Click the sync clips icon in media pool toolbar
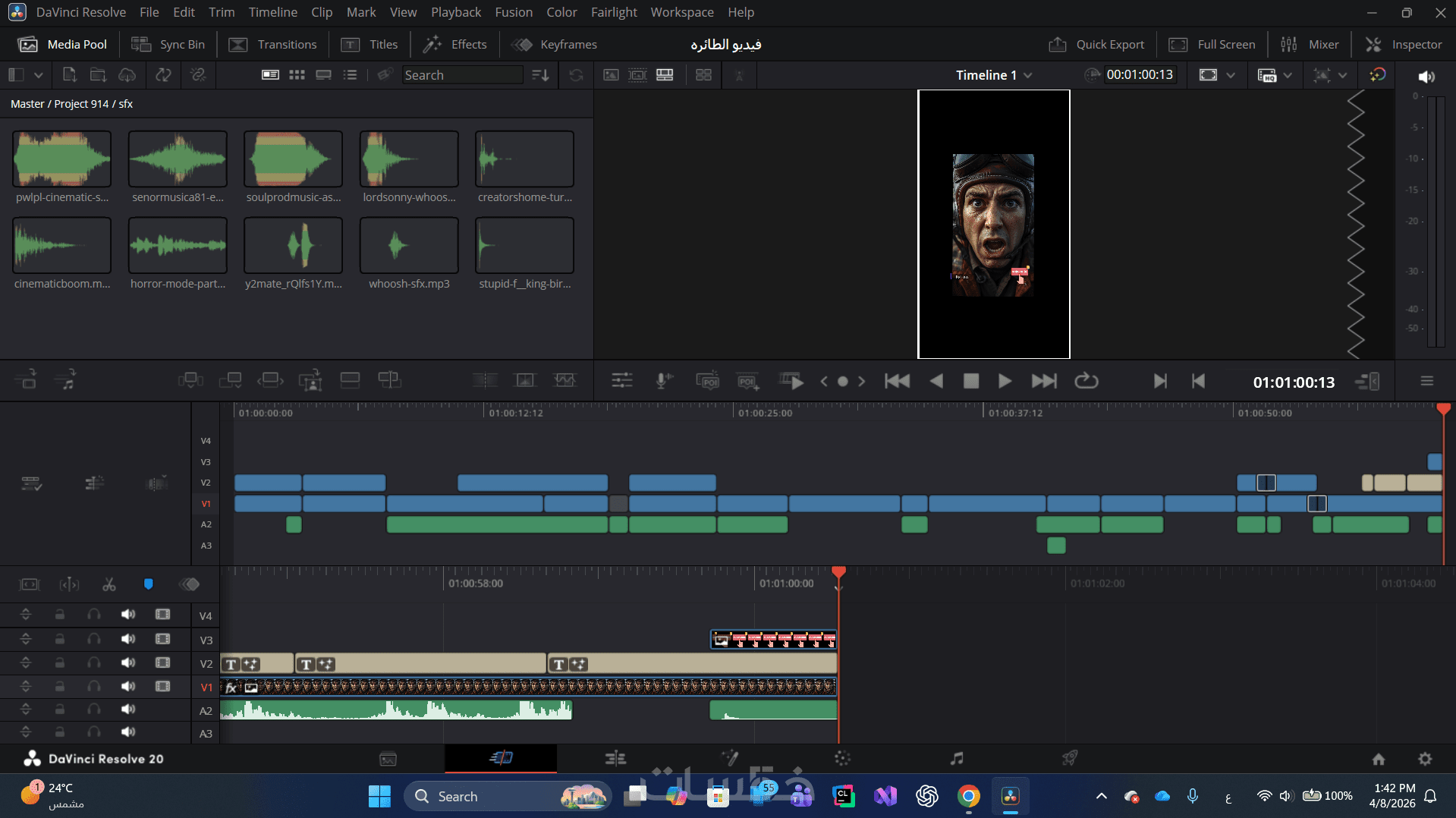 click(163, 74)
